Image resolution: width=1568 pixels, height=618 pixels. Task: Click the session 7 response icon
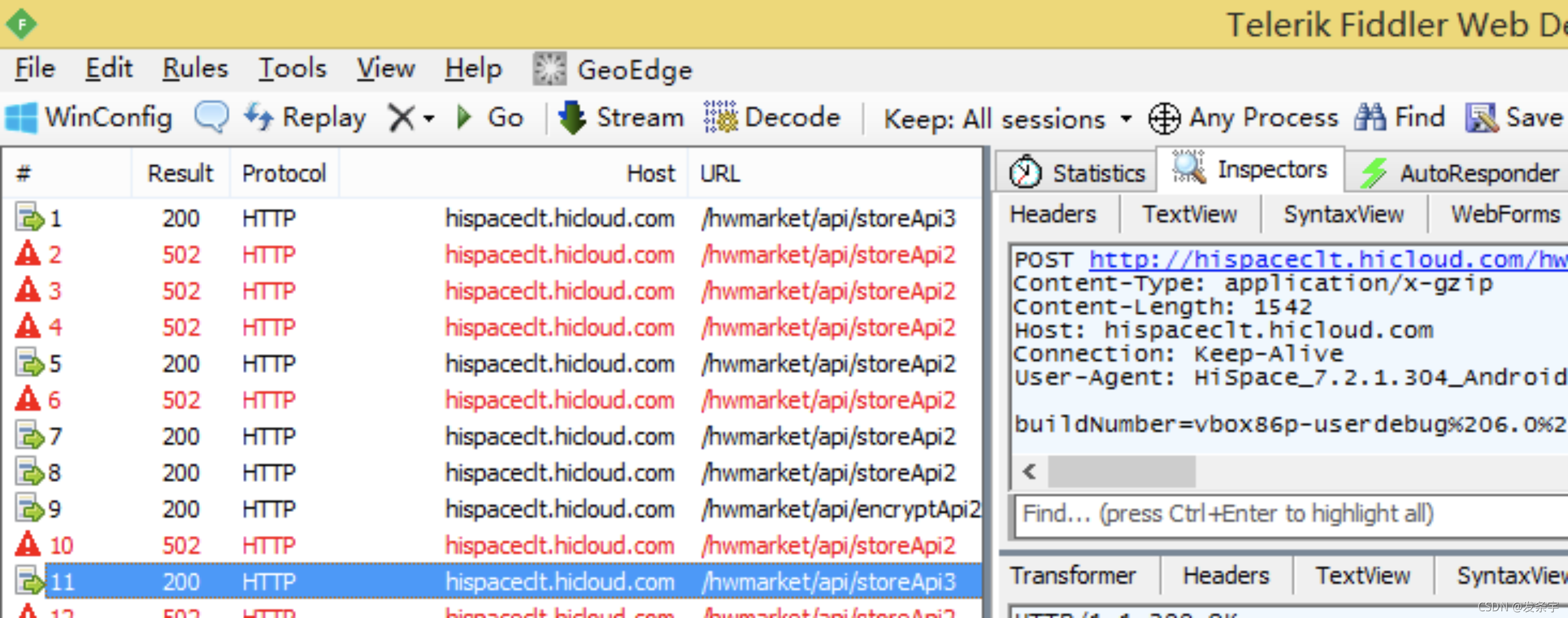pyautogui.click(x=29, y=435)
